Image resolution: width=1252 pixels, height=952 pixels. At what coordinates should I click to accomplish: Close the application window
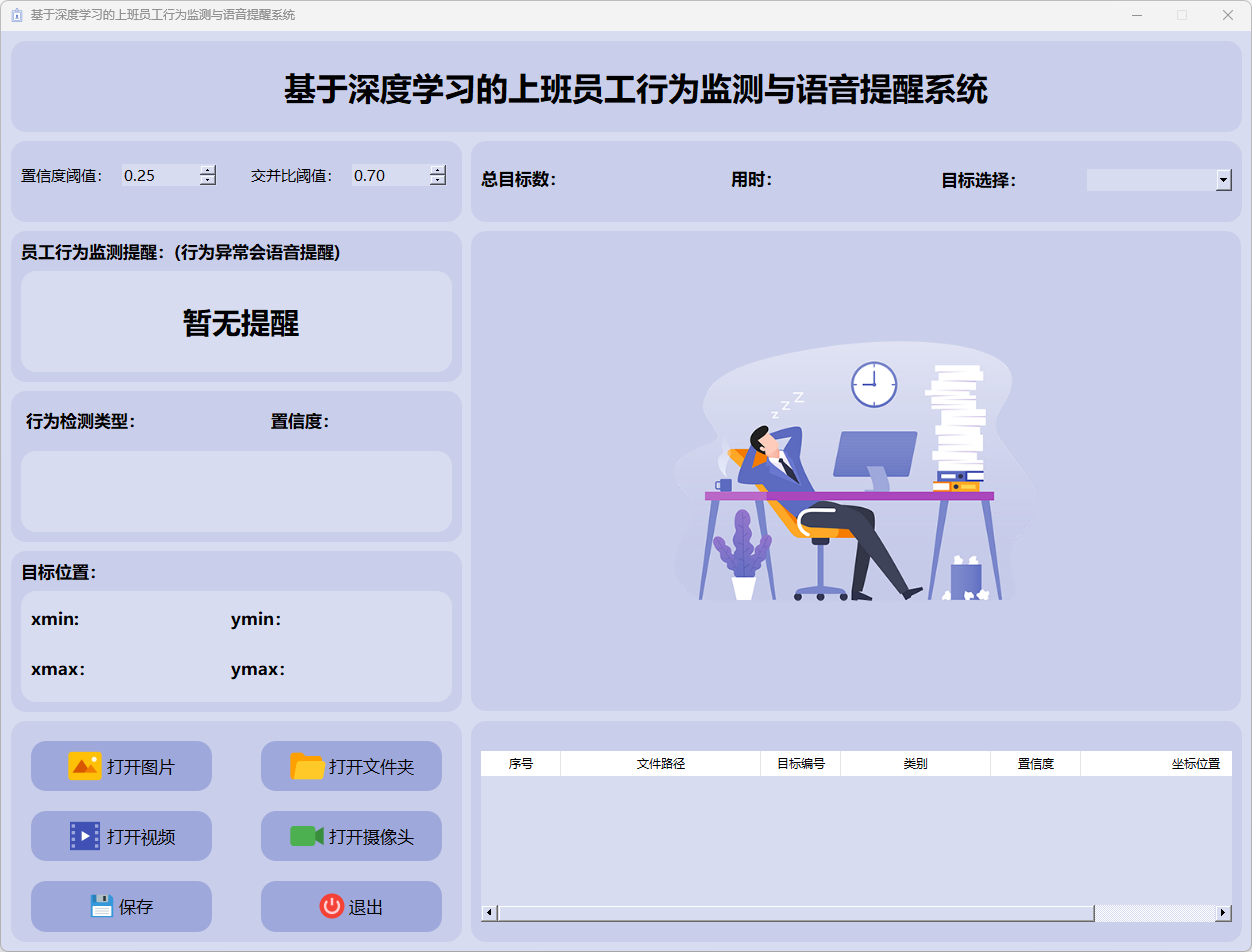coord(1228,15)
